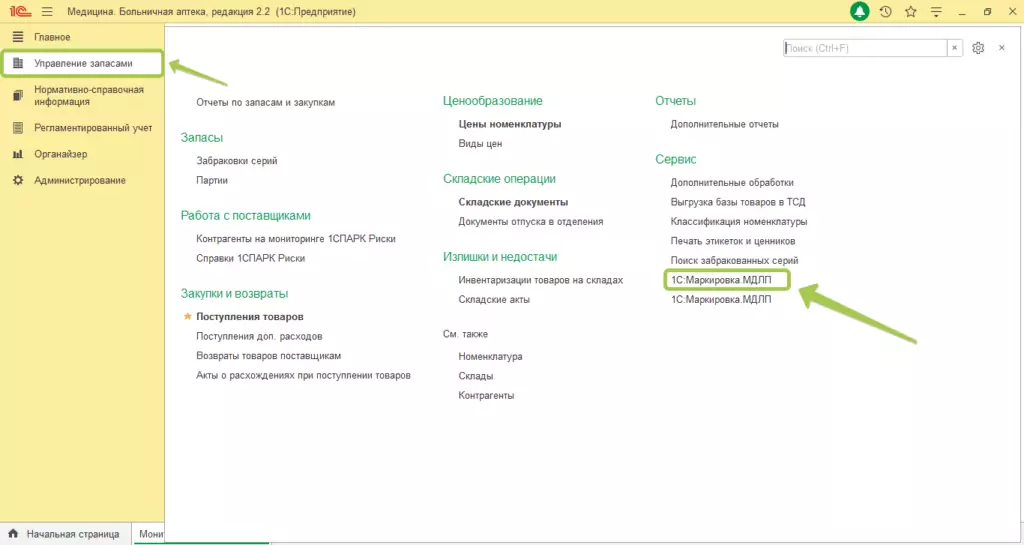Click the Поиск (Ctrl+F) search field

click(864, 48)
